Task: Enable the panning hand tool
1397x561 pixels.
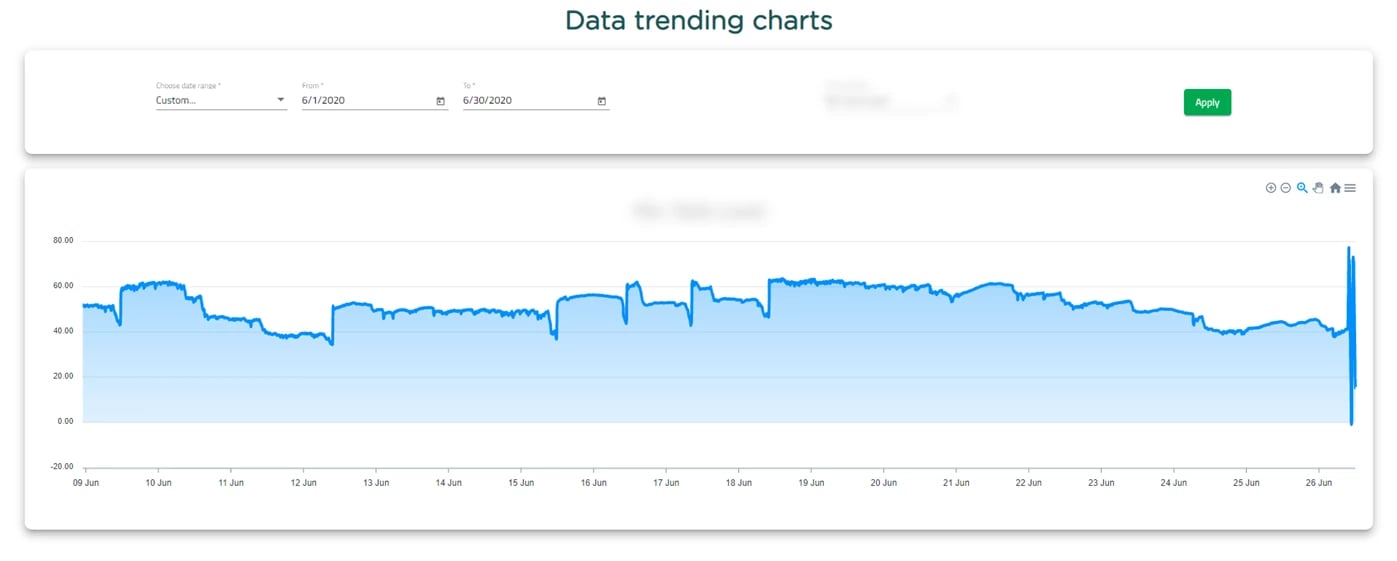Action: (x=1318, y=188)
